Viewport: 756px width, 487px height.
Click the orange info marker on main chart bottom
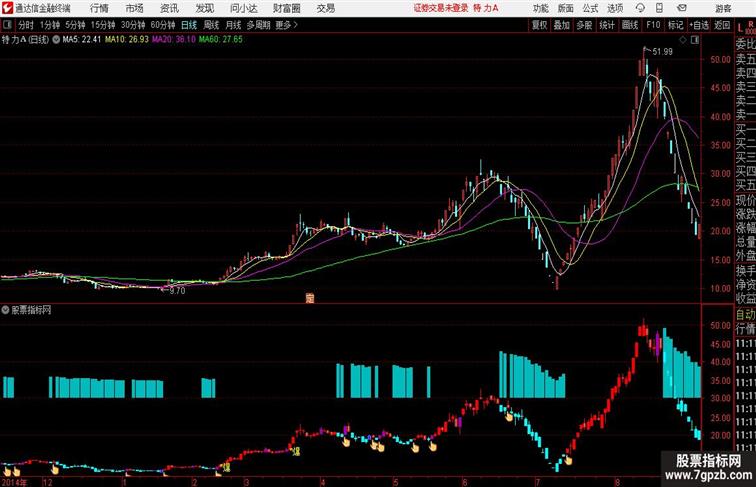[310, 298]
